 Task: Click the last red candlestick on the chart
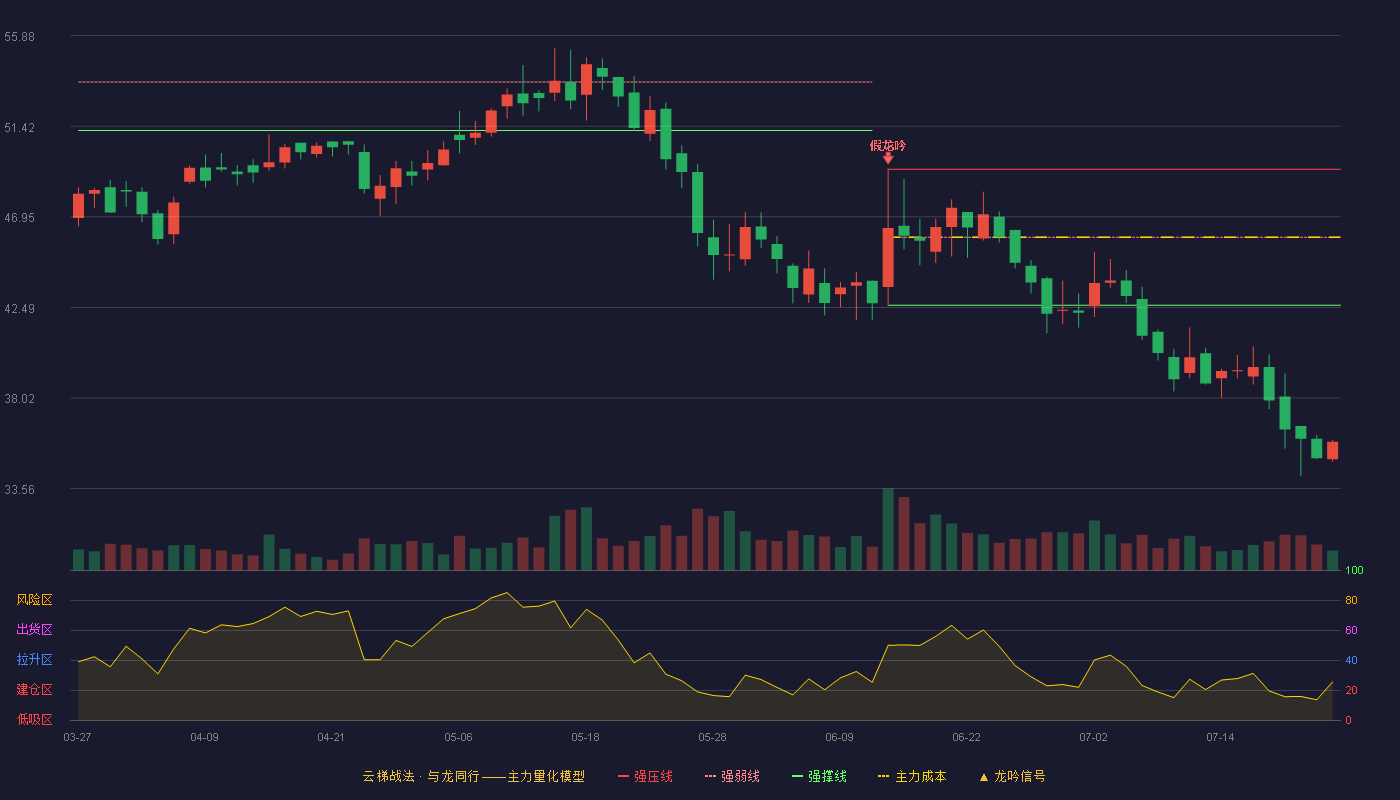coord(1332,450)
